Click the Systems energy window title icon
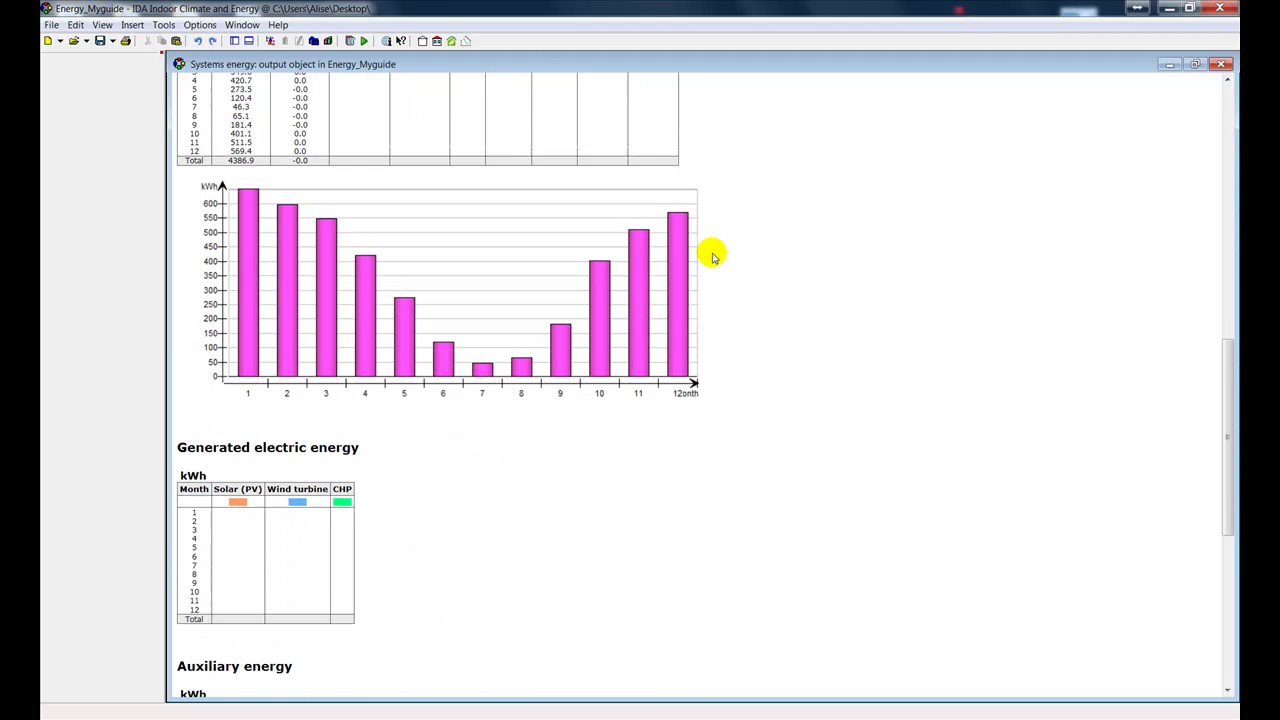 (x=179, y=64)
